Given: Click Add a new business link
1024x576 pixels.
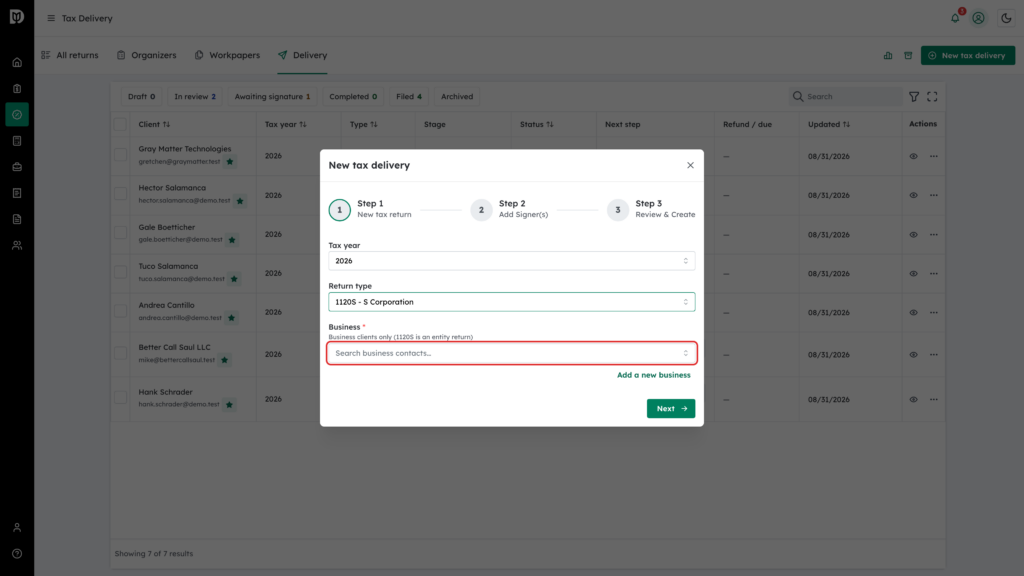Looking at the screenshot, I should [654, 375].
